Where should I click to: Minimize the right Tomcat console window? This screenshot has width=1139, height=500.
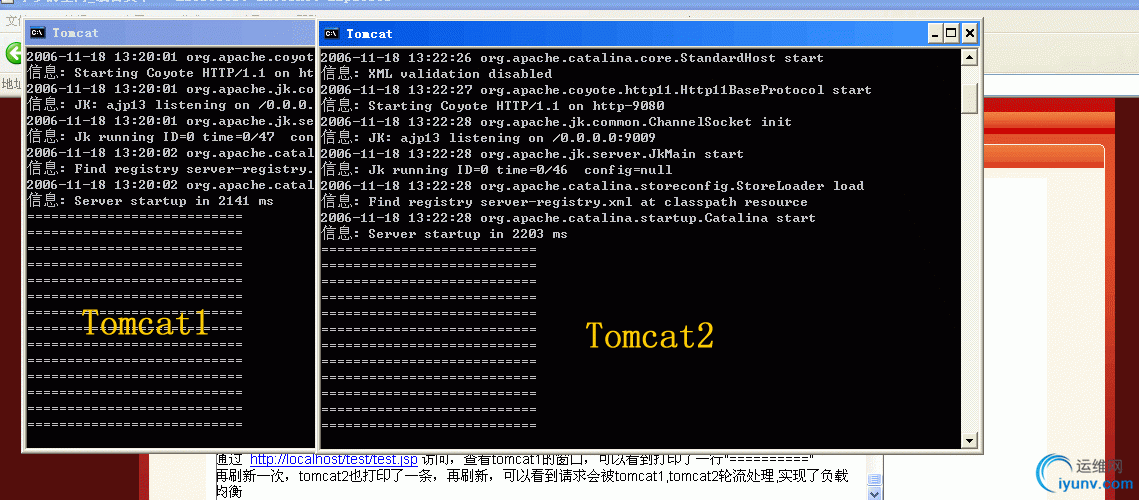point(935,33)
